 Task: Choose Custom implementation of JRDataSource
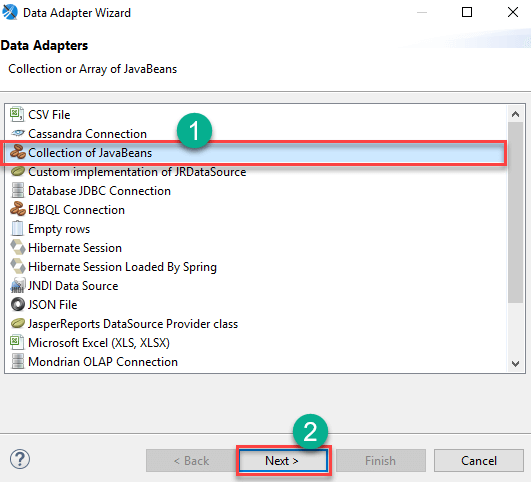137,172
